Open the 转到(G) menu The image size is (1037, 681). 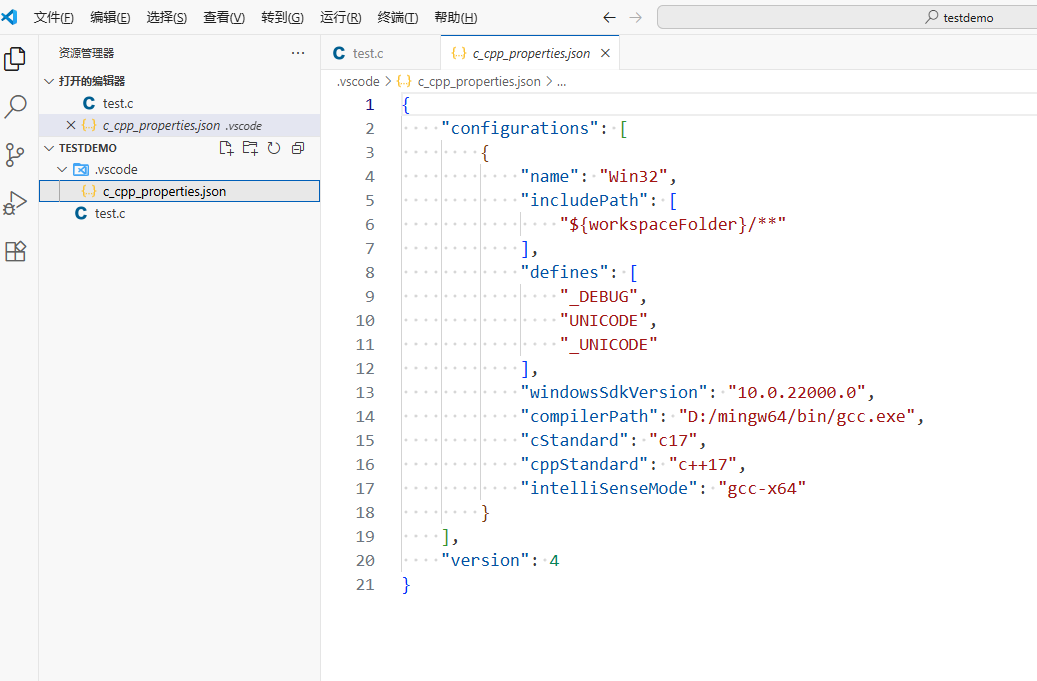(282, 18)
